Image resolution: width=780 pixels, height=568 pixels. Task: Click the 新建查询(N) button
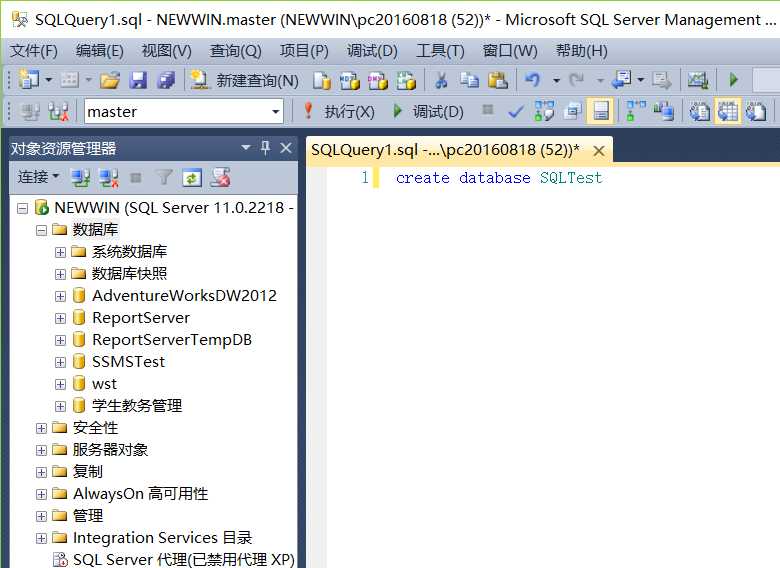(x=245, y=80)
